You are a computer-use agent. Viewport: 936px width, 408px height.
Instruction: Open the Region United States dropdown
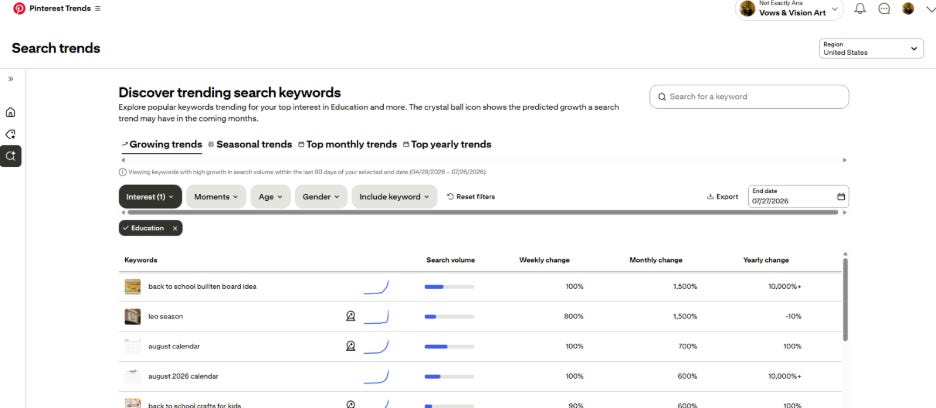point(872,48)
